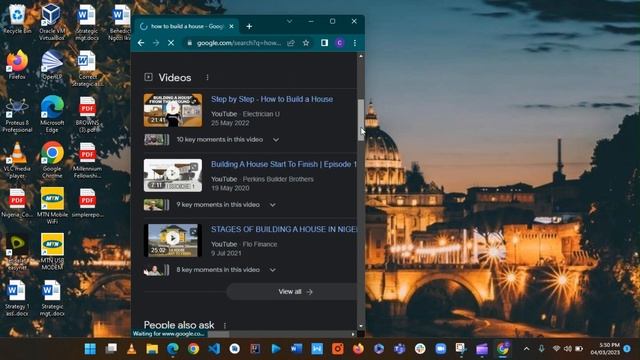Open 'Building A House Start To Finish' link
The image size is (640, 360).
[x=283, y=164]
